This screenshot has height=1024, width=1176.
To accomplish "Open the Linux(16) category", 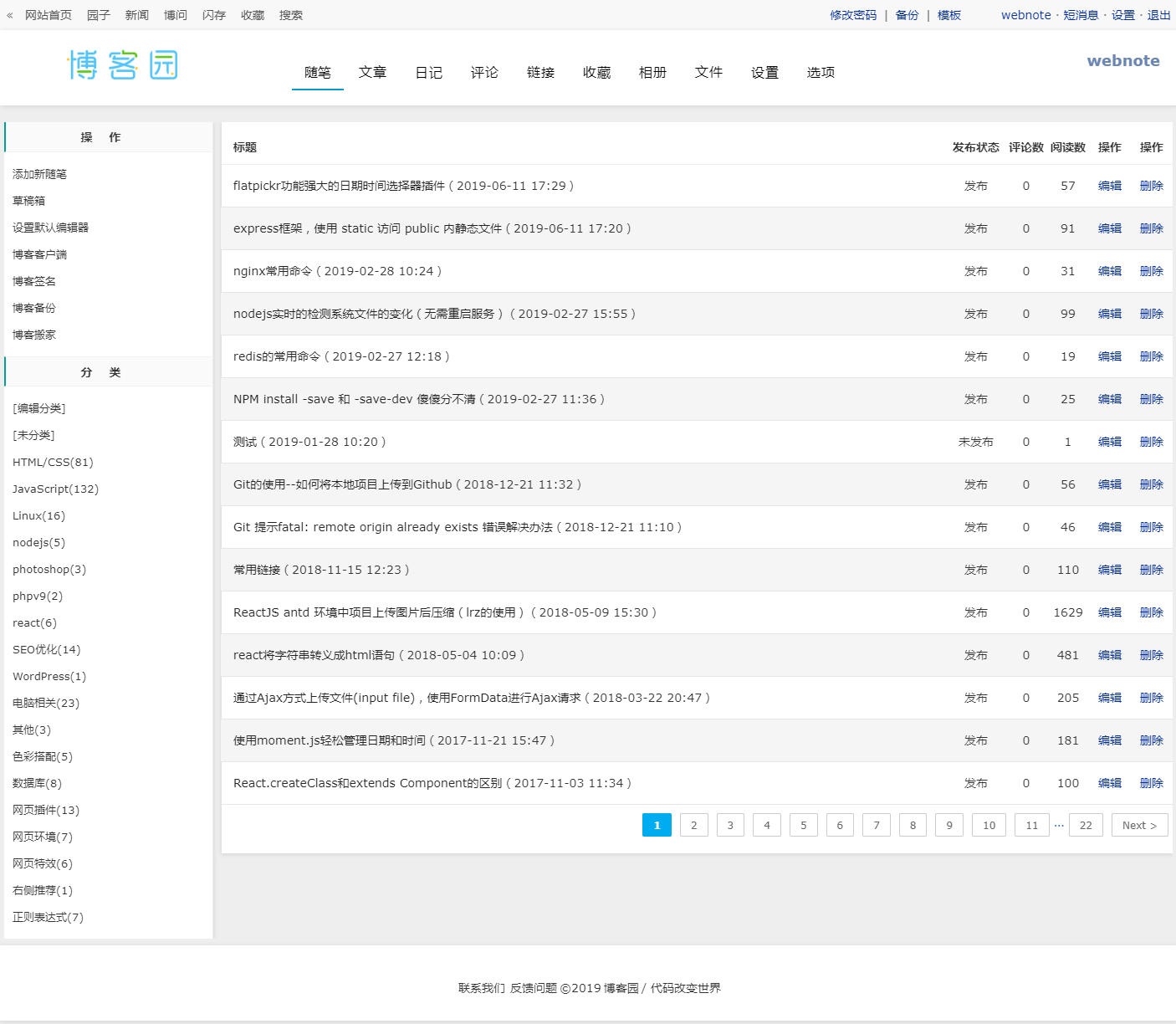I will pyautogui.click(x=39, y=515).
